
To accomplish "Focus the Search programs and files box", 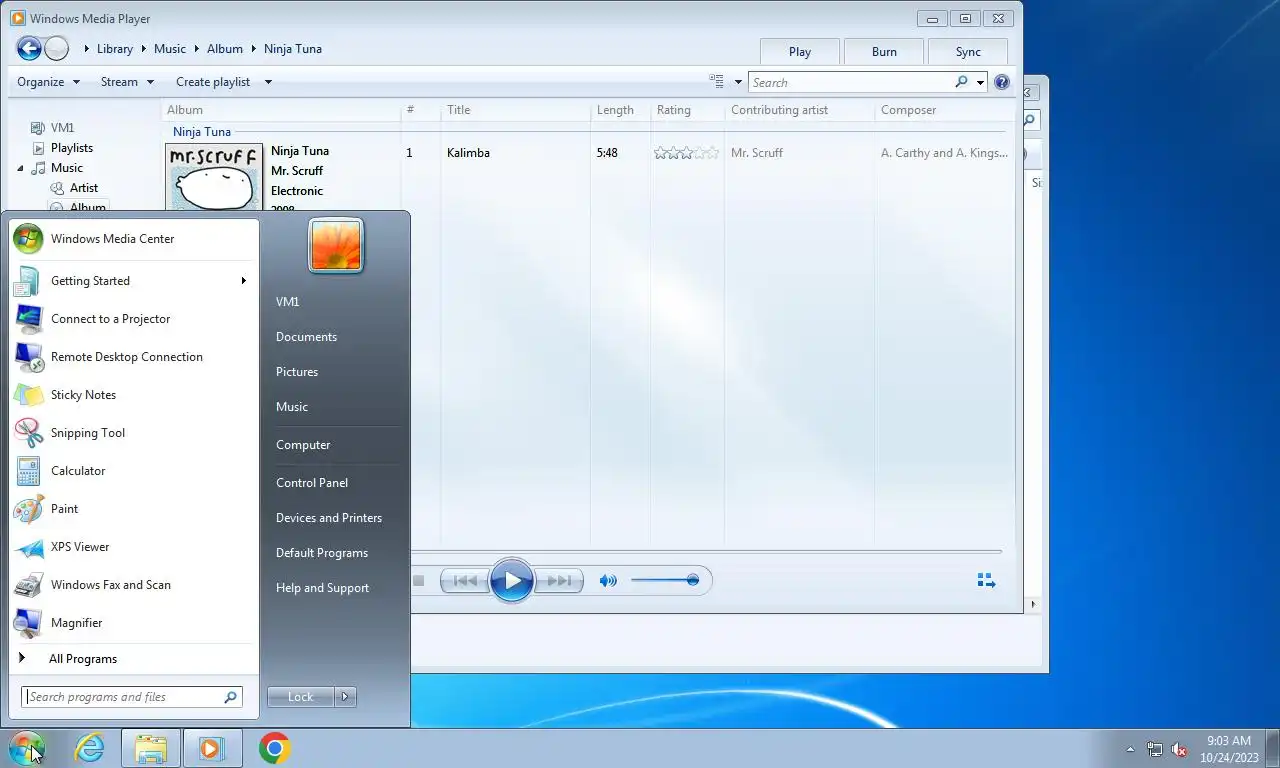I will [131, 697].
